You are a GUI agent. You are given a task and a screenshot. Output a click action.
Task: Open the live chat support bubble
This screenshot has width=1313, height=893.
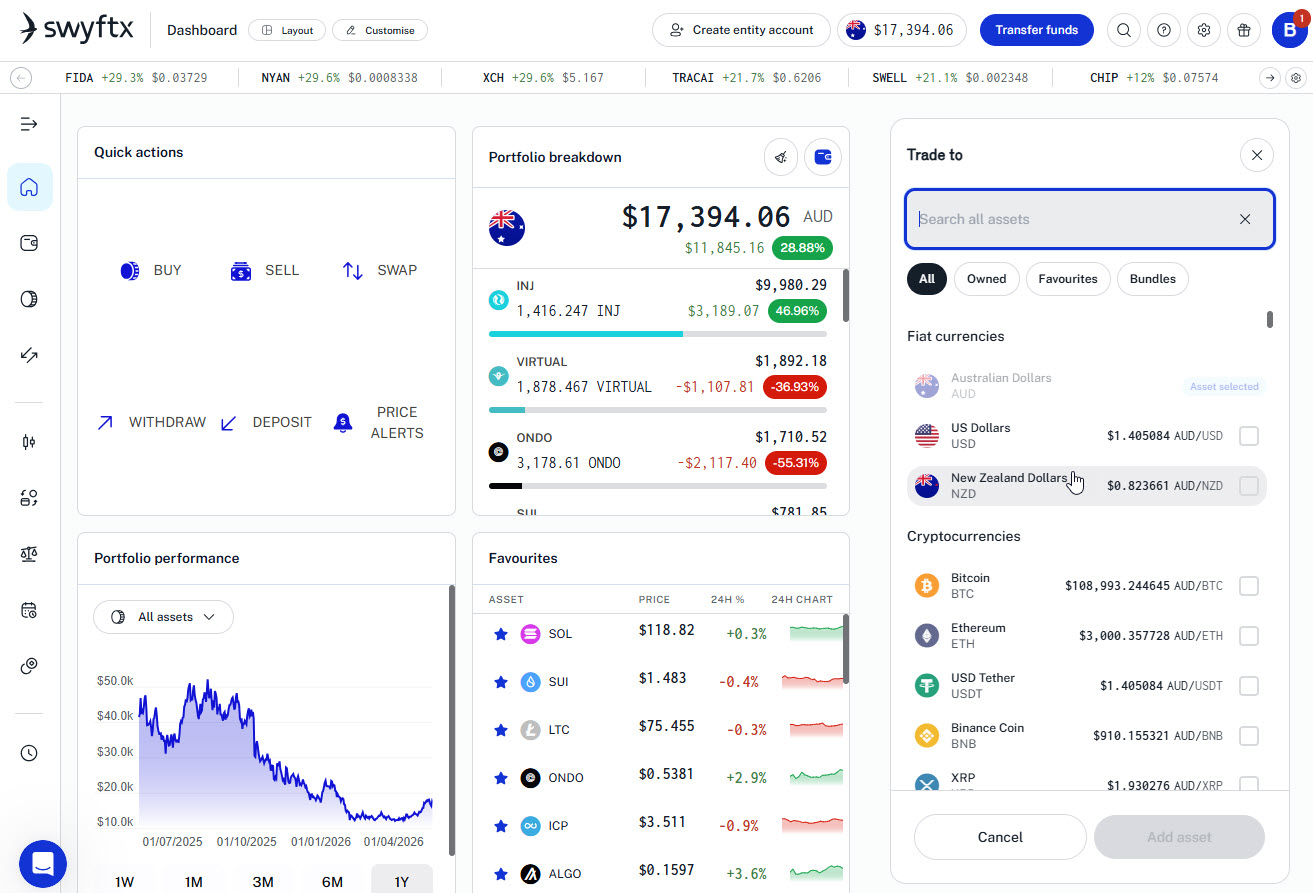pyautogui.click(x=43, y=864)
